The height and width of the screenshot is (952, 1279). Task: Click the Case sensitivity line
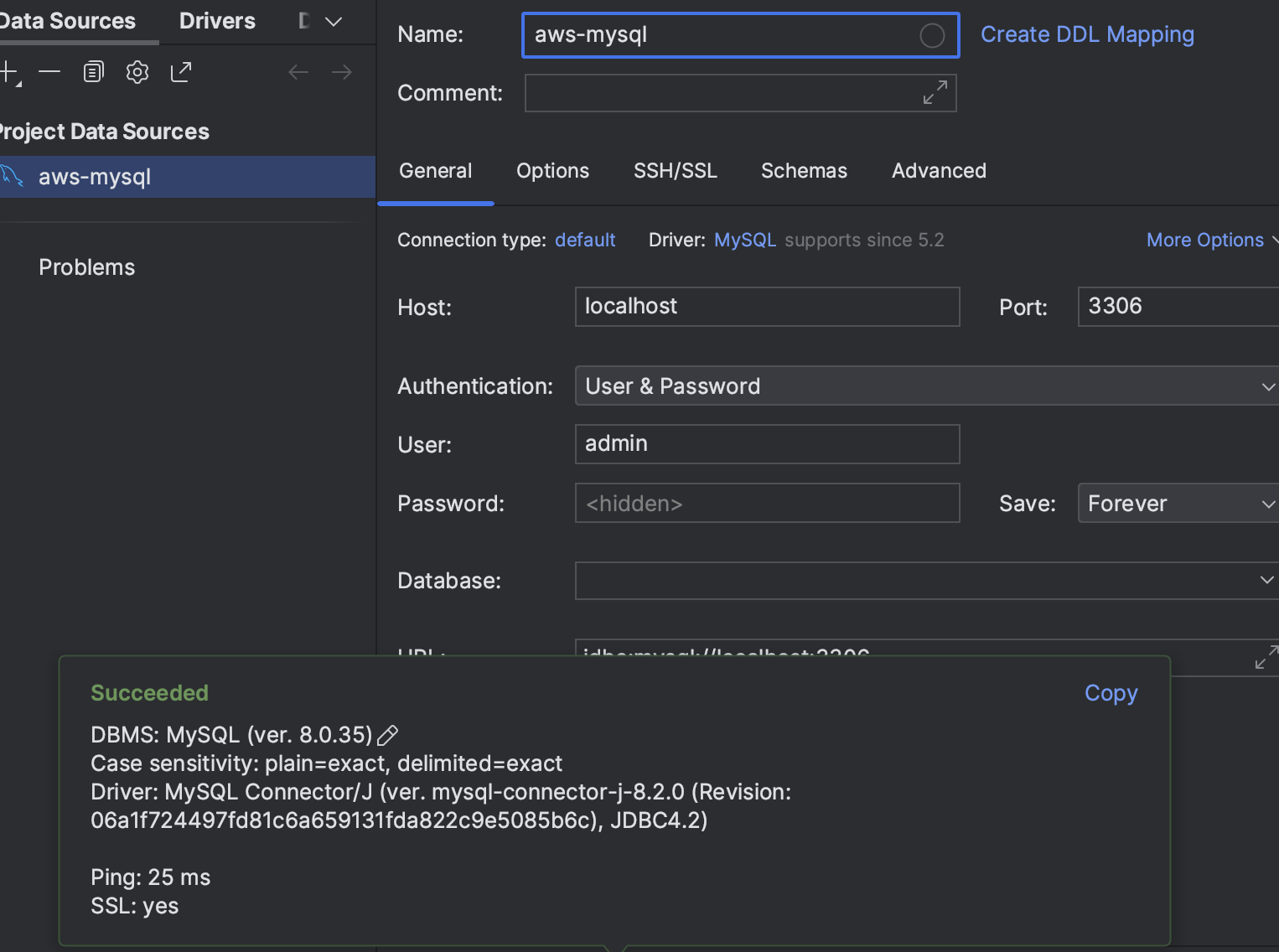[327, 763]
